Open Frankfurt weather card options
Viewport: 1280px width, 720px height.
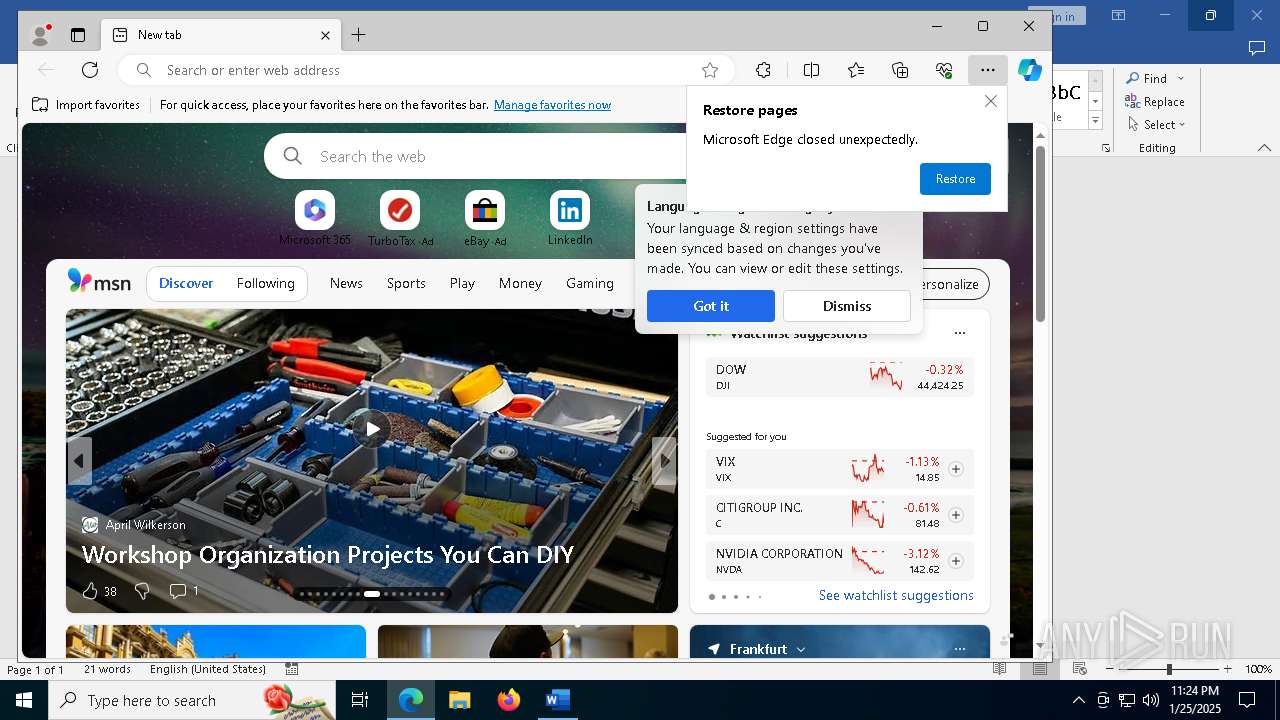tap(960, 649)
